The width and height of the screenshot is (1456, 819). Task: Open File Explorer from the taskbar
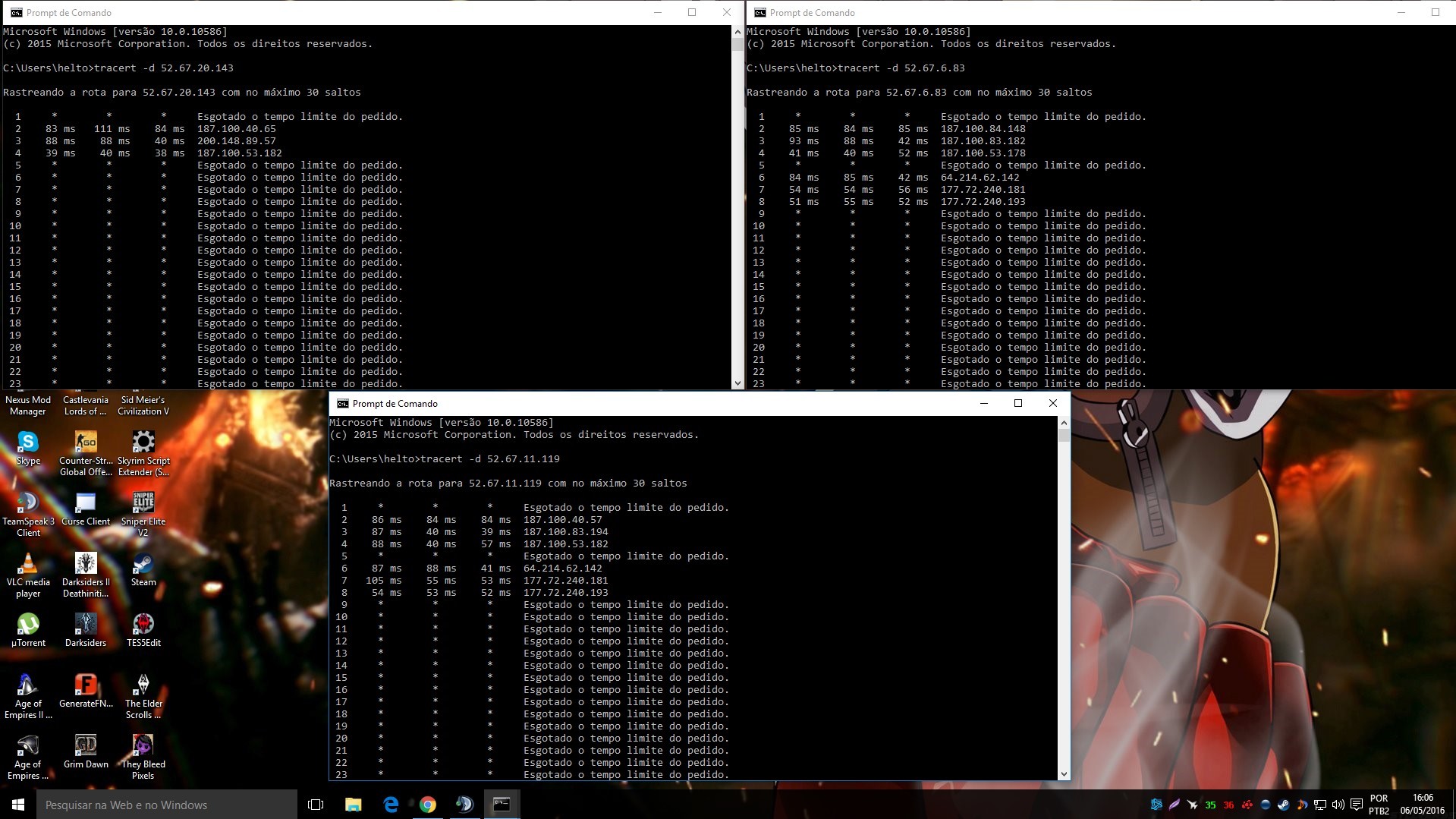[x=354, y=805]
